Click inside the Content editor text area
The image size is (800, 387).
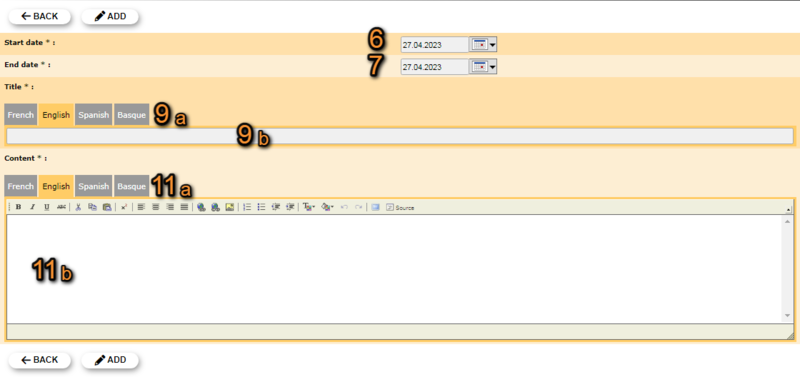[394, 269]
